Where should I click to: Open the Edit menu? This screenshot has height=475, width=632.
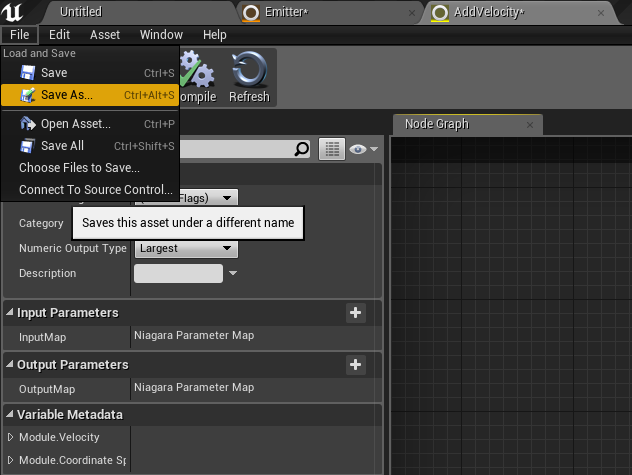(59, 35)
